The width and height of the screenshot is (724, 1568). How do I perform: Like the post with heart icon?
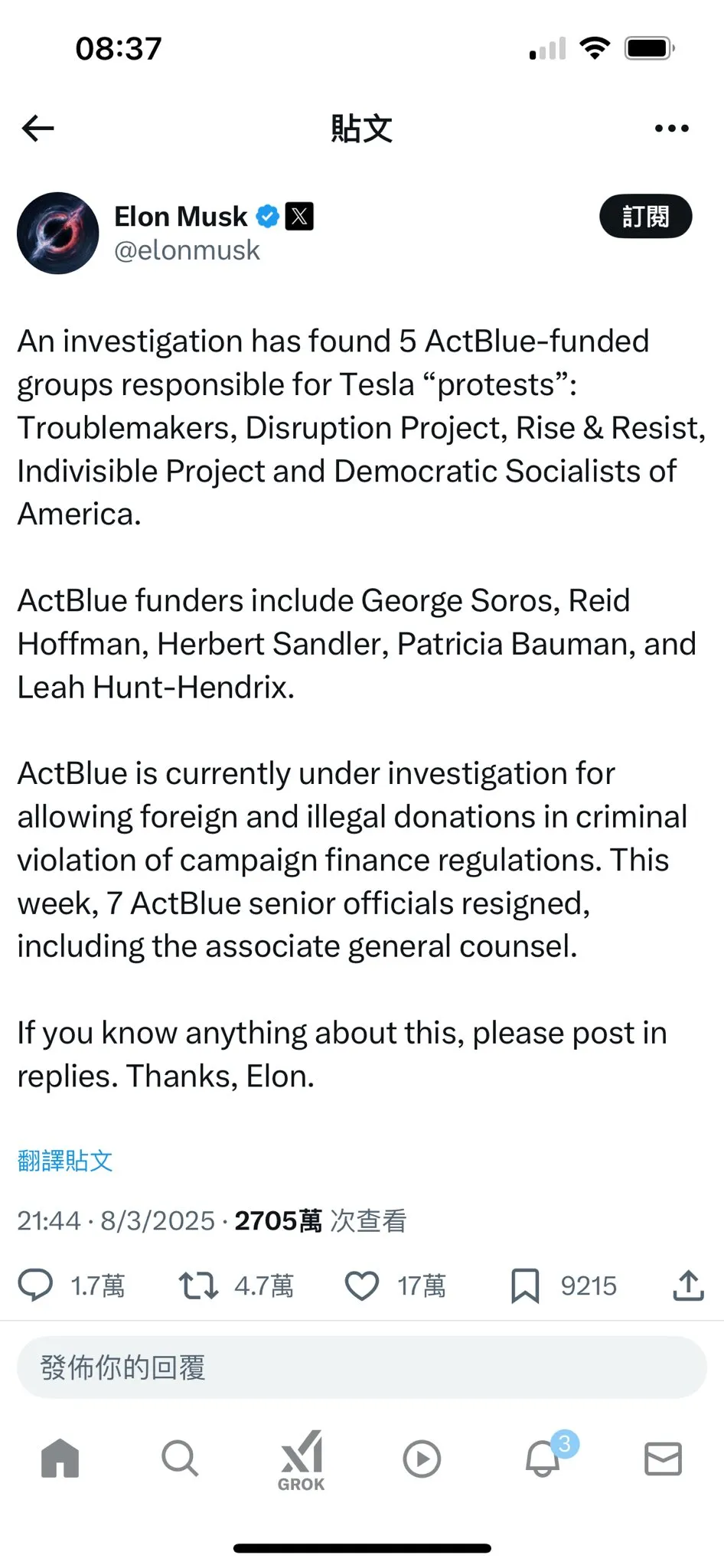[362, 1285]
